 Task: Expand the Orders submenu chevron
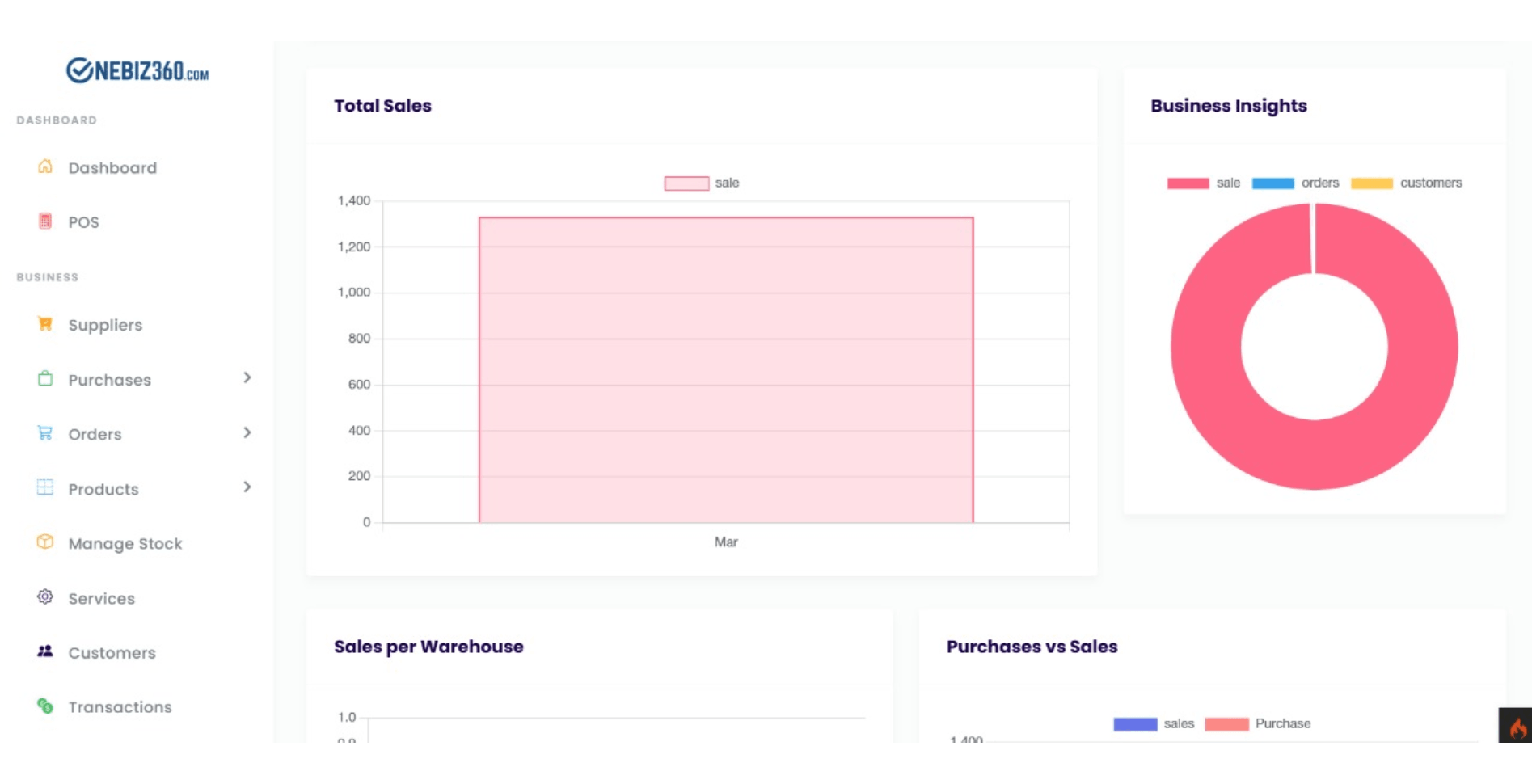pos(247,433)
